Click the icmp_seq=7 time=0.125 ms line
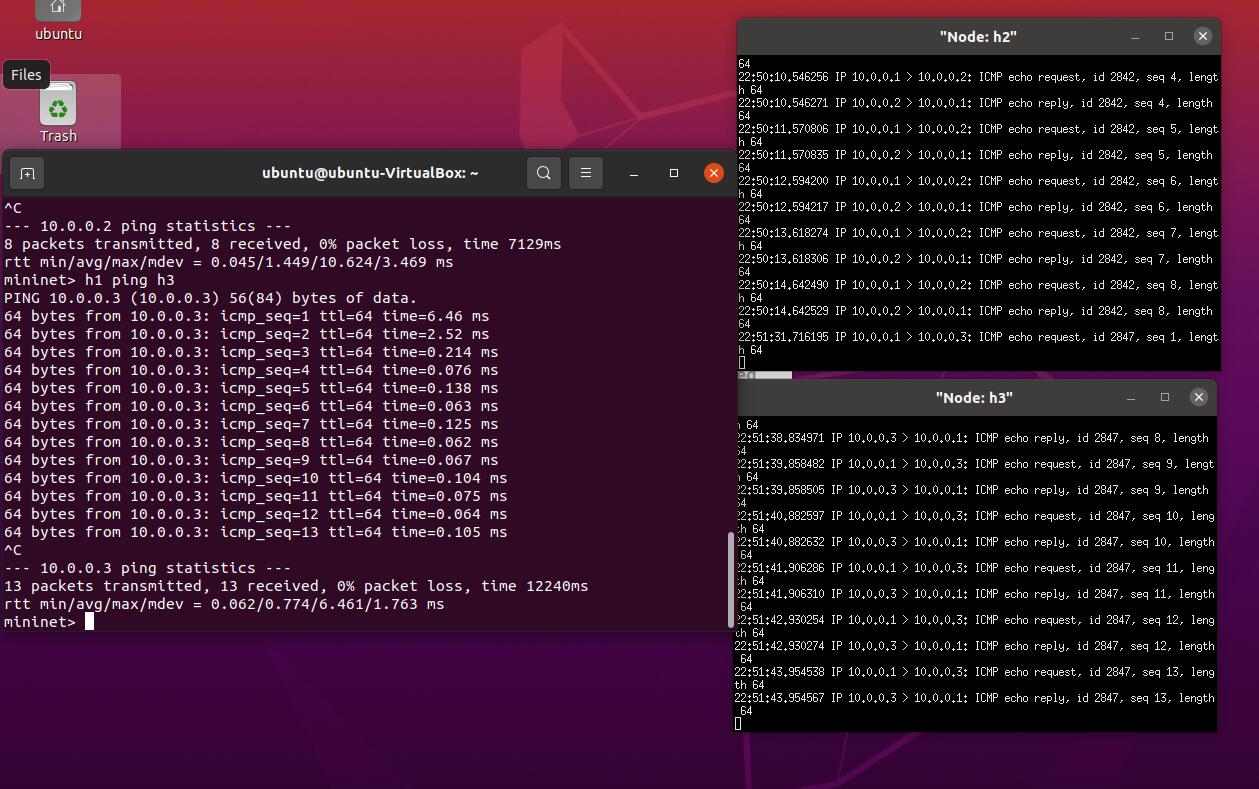The height and width of the screenshot is (789, 1259). pos(251,424)
